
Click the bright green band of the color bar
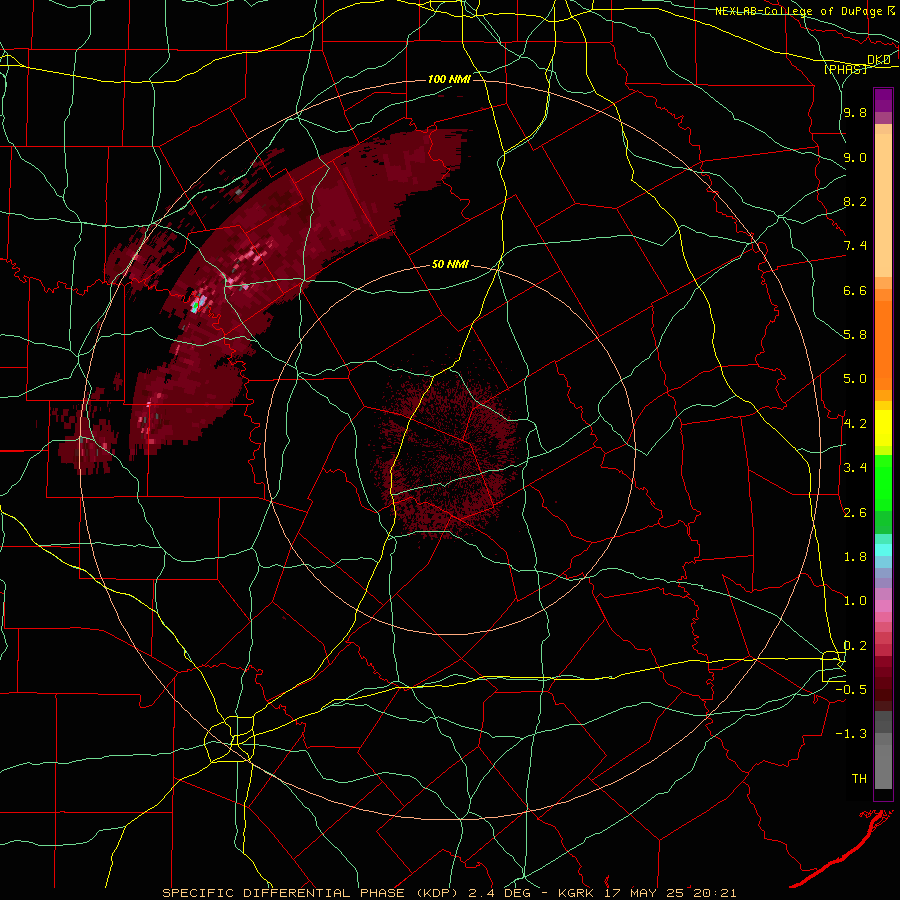(883, 482)
